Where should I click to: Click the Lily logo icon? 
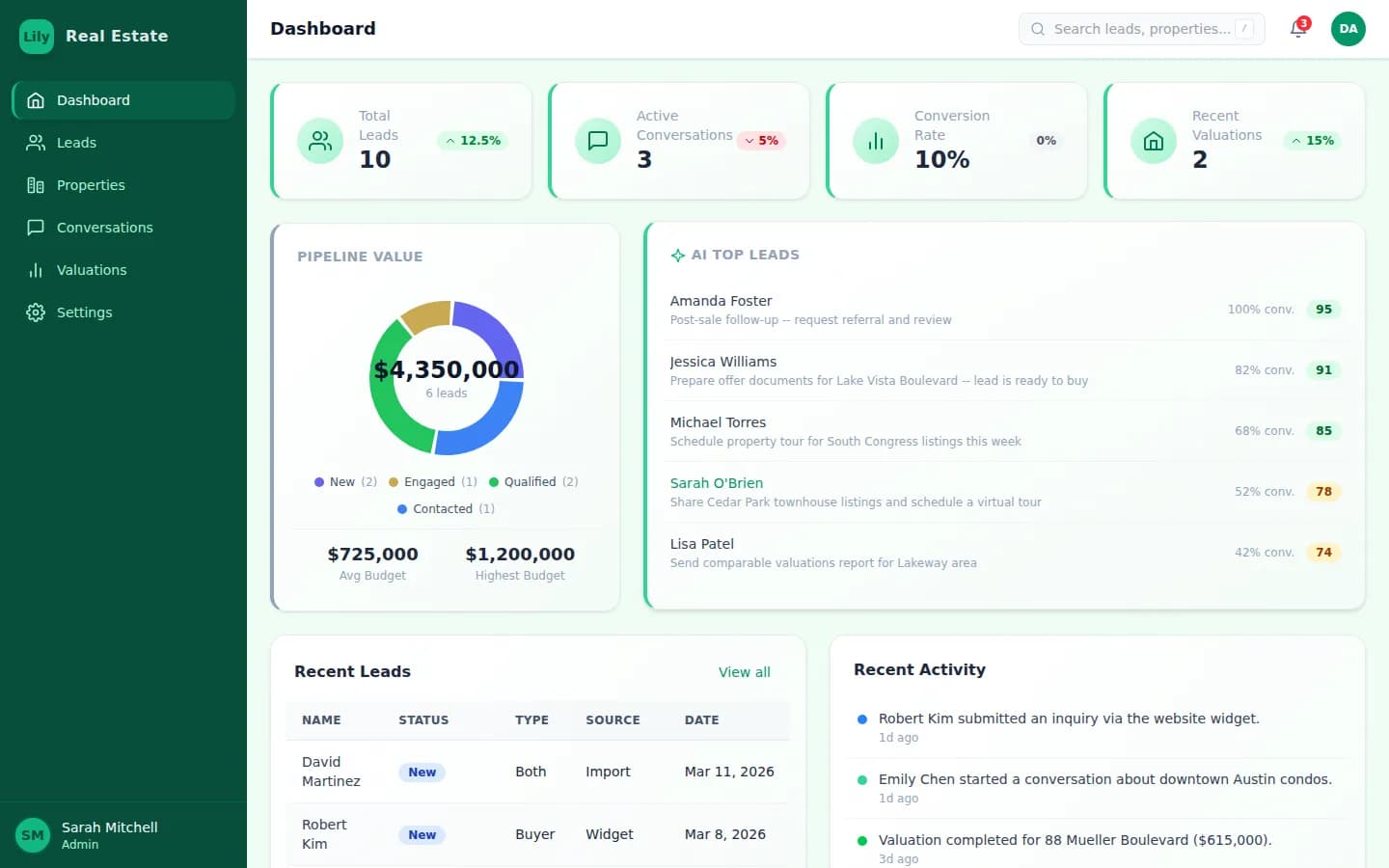36,36
